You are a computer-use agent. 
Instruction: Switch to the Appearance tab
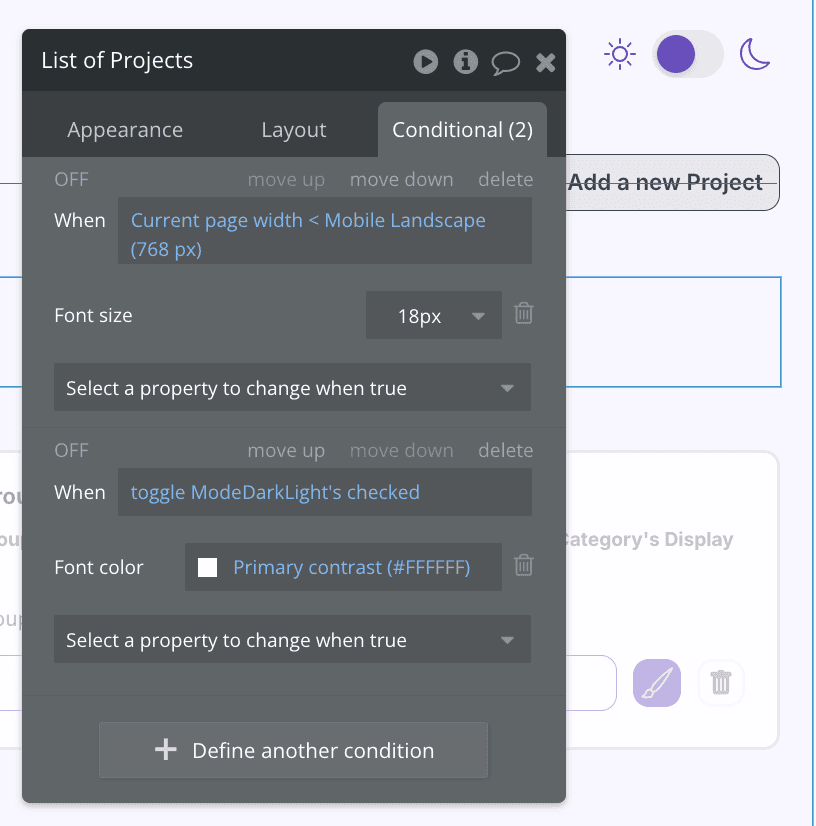pyautogui.click(x=125, y=130)
